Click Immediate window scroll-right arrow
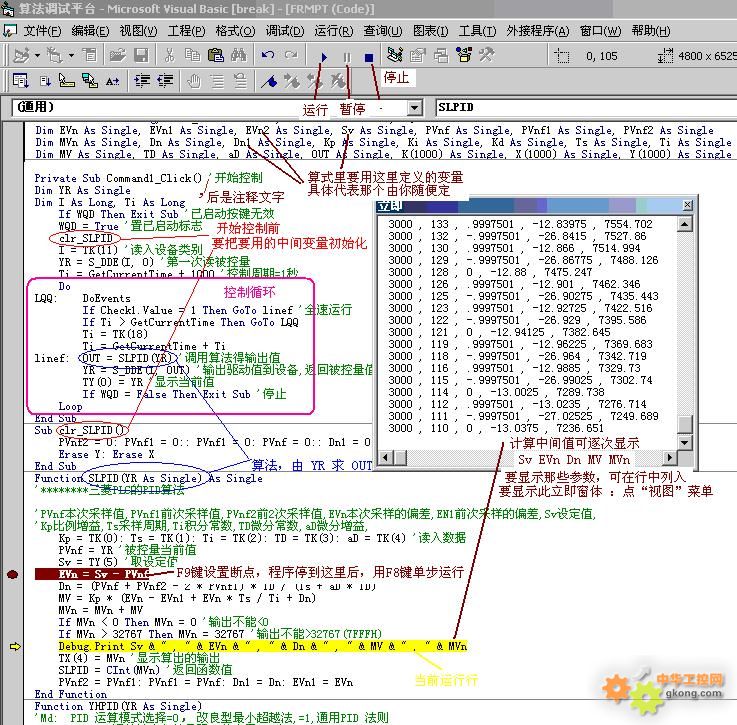This screenshot has height=725, width=737. 670,457
